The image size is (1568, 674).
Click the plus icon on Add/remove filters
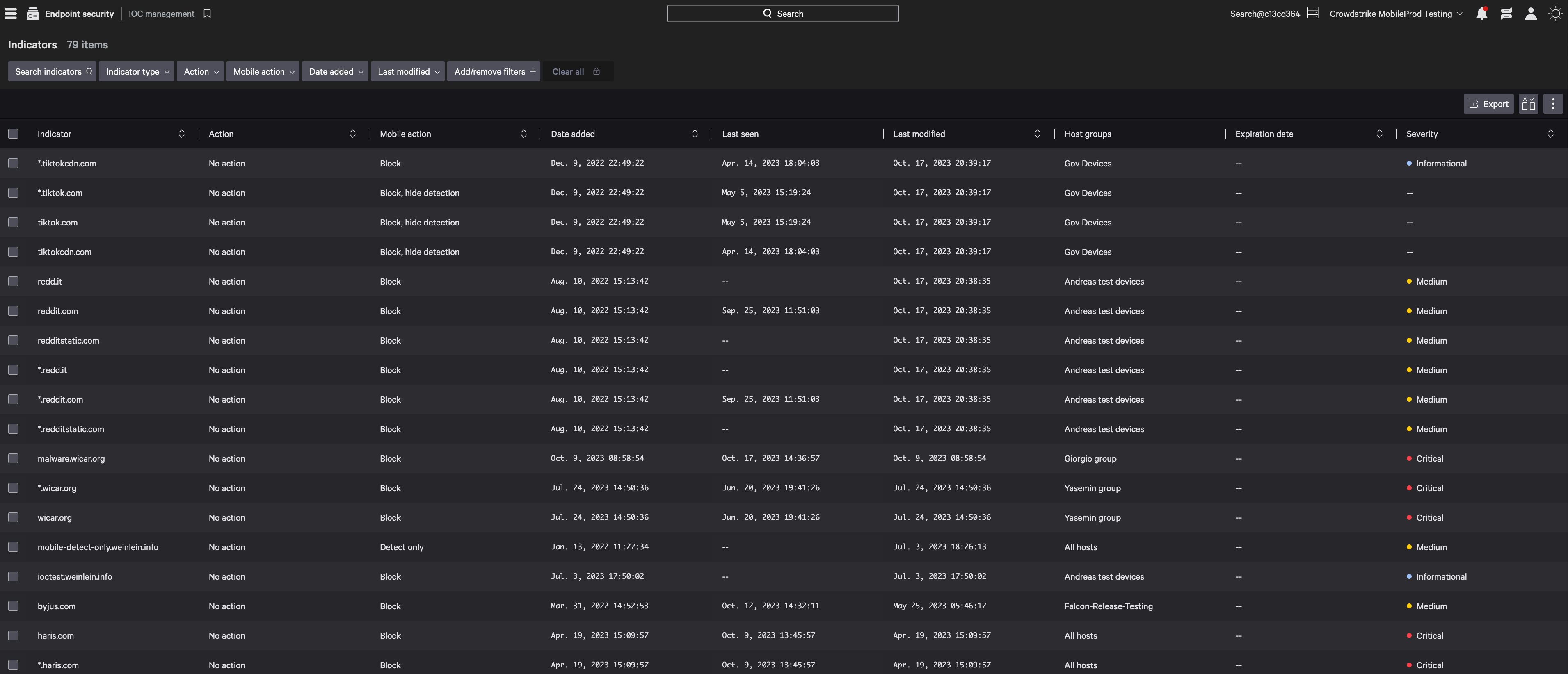533,71
